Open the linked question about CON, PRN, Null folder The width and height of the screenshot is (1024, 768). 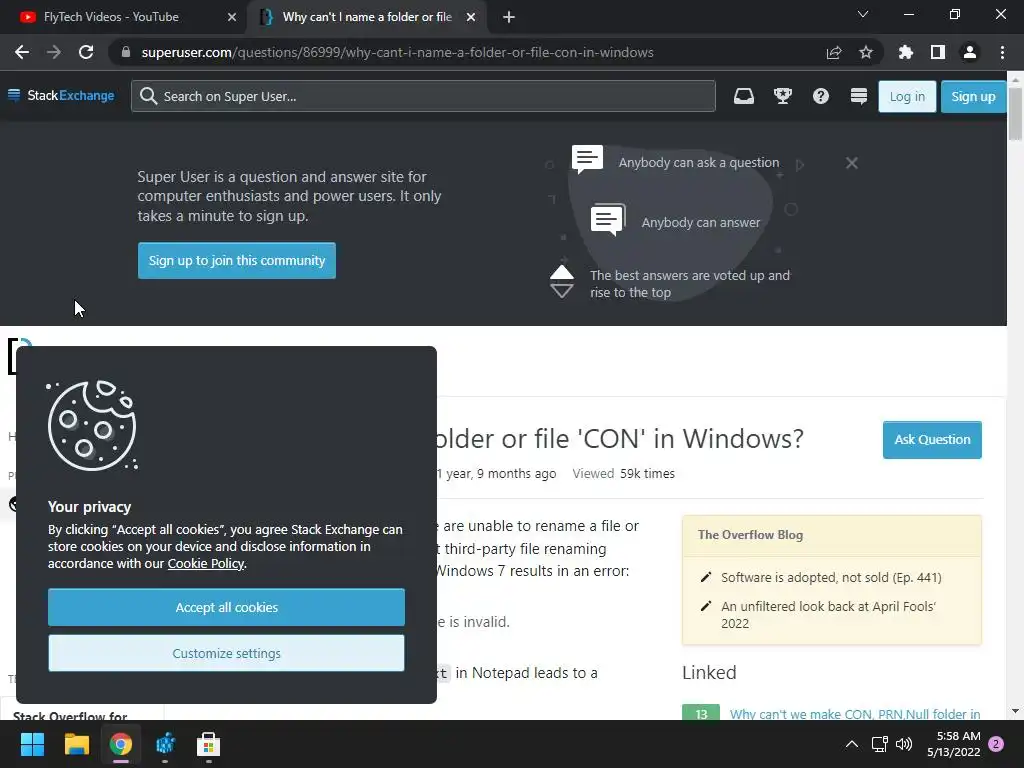[855, 714]
